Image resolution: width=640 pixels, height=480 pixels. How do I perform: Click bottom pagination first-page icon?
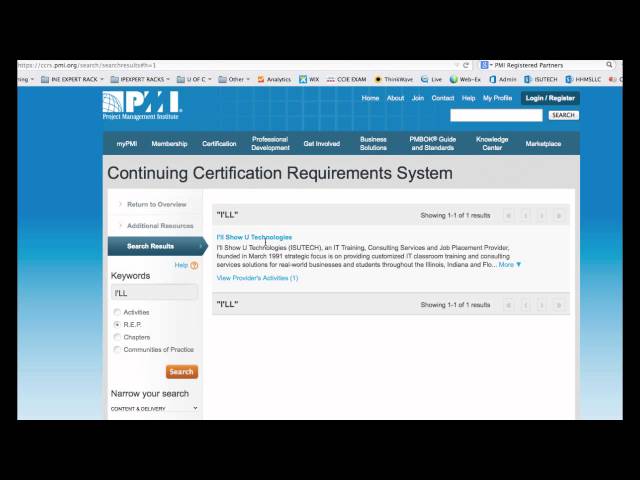[508, 305]
